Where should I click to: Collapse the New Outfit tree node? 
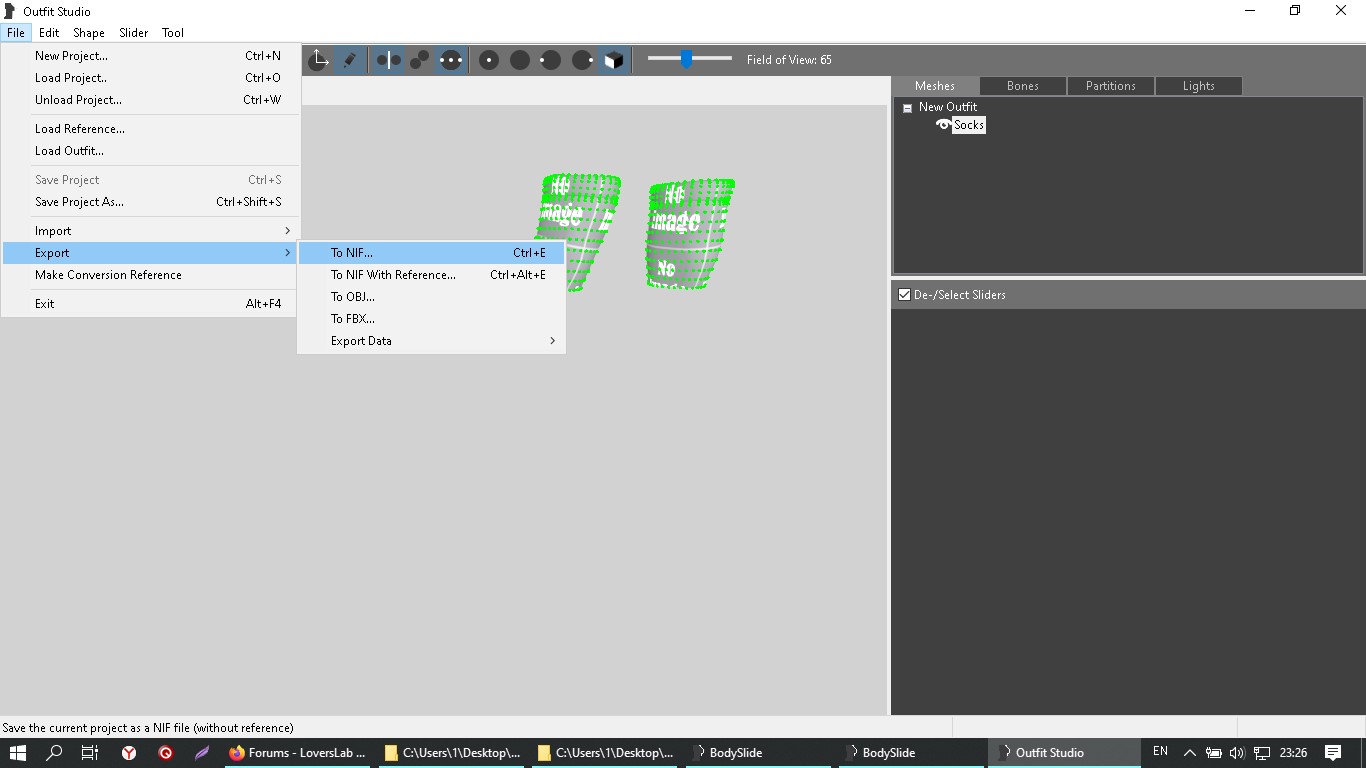click(907, 108)
